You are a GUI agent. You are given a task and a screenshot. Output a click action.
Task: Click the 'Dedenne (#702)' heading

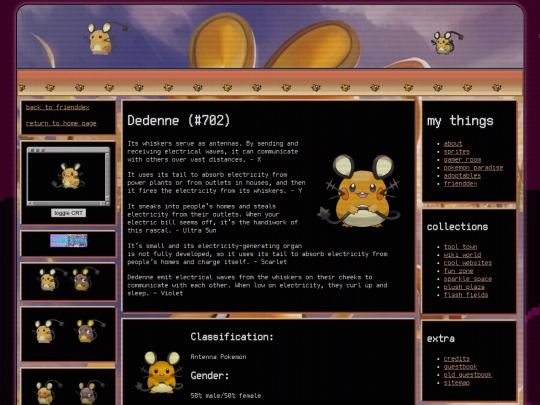coord(178,121)
